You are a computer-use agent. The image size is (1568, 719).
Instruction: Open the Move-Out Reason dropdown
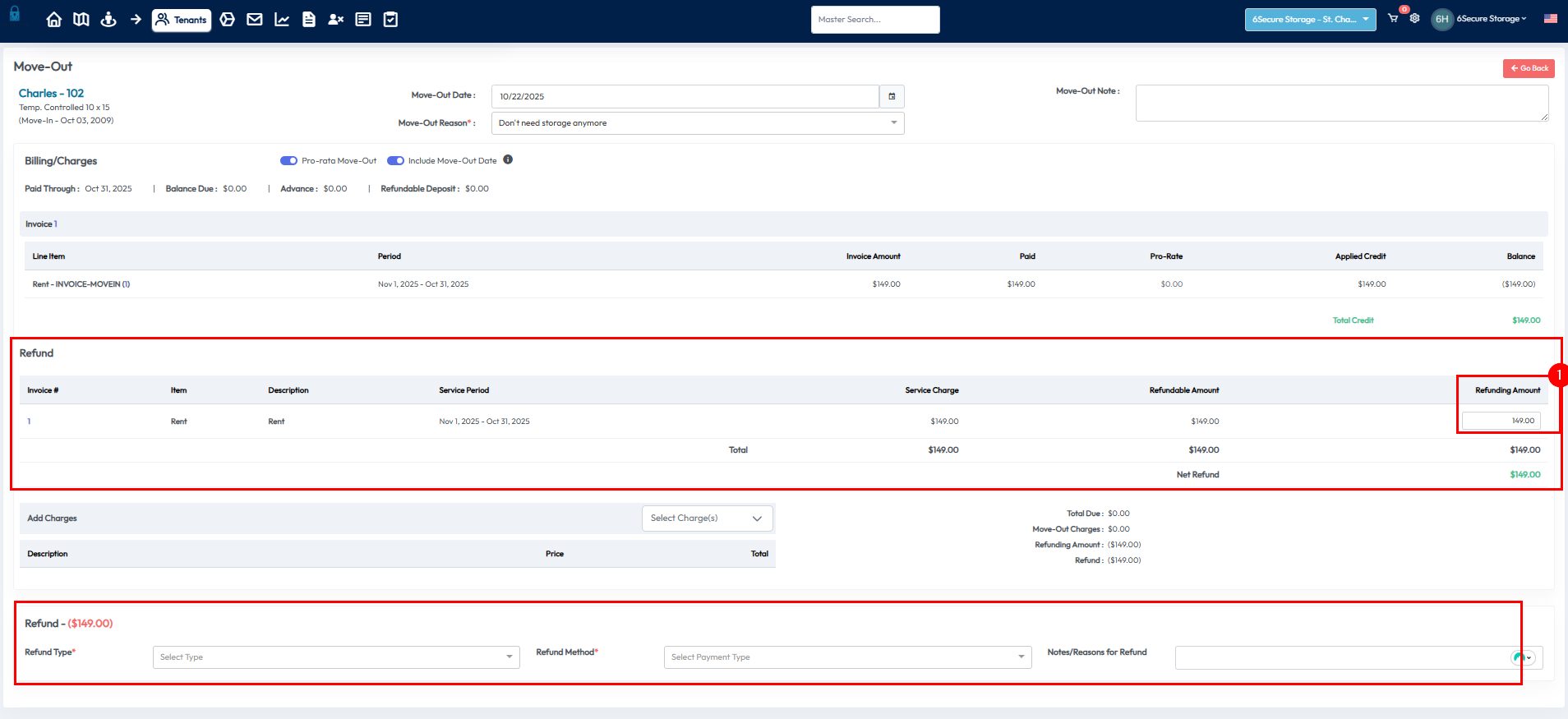pos(697,123)
